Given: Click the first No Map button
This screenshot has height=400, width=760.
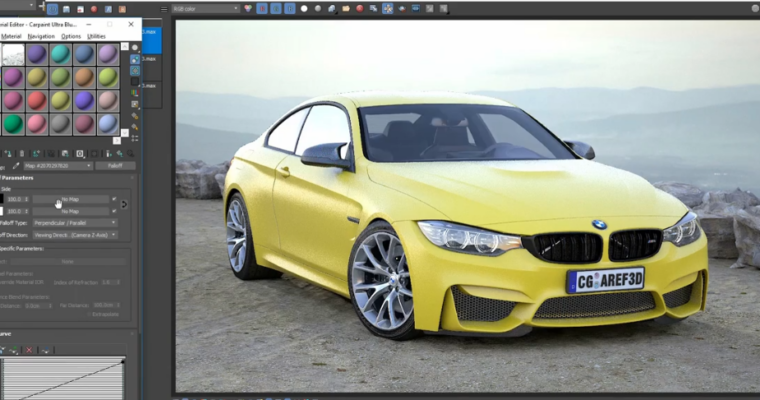Looking at the screenshot, I should pyautogui.click(x=70, y=199).
